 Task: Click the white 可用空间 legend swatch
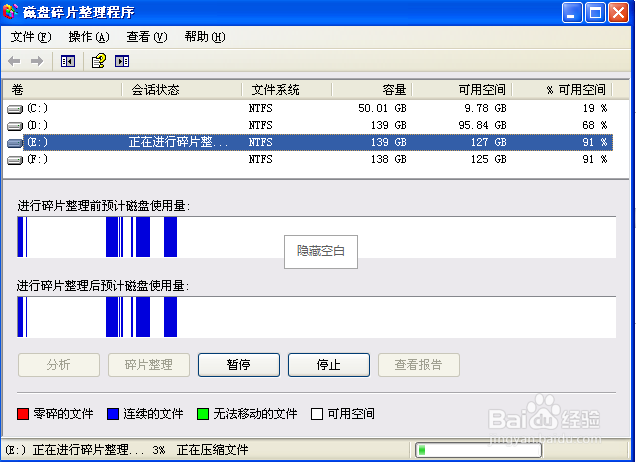(317, 414)
